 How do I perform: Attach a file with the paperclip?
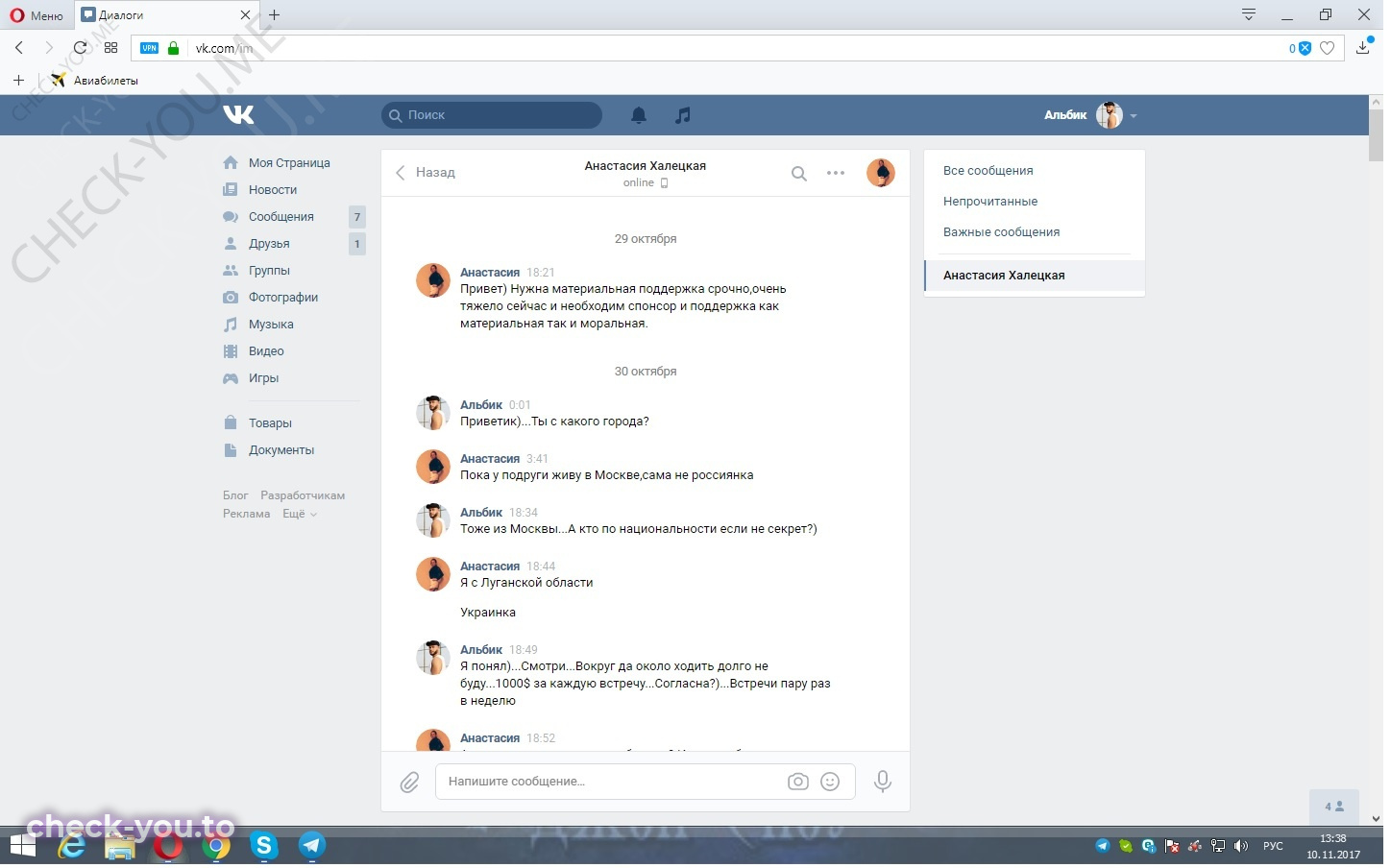coord(410,783)
